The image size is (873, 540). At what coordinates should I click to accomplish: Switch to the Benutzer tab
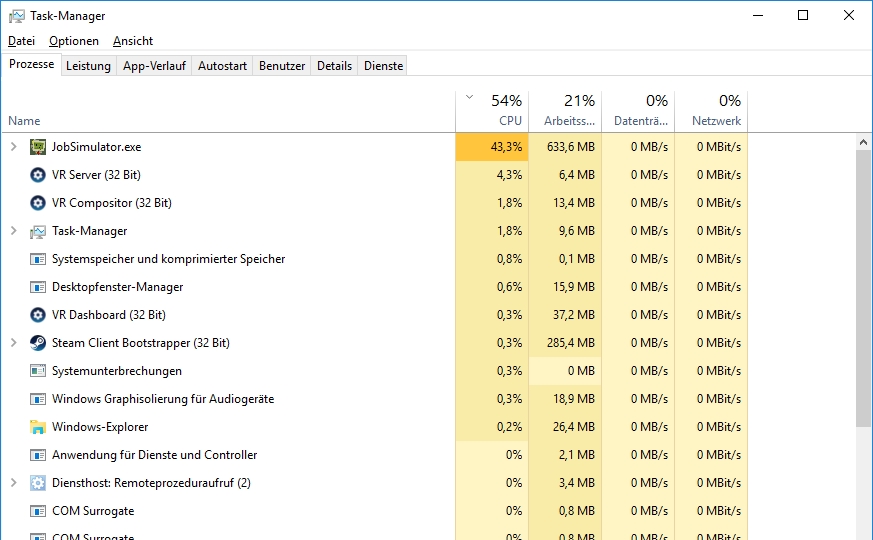coord(282,66)
